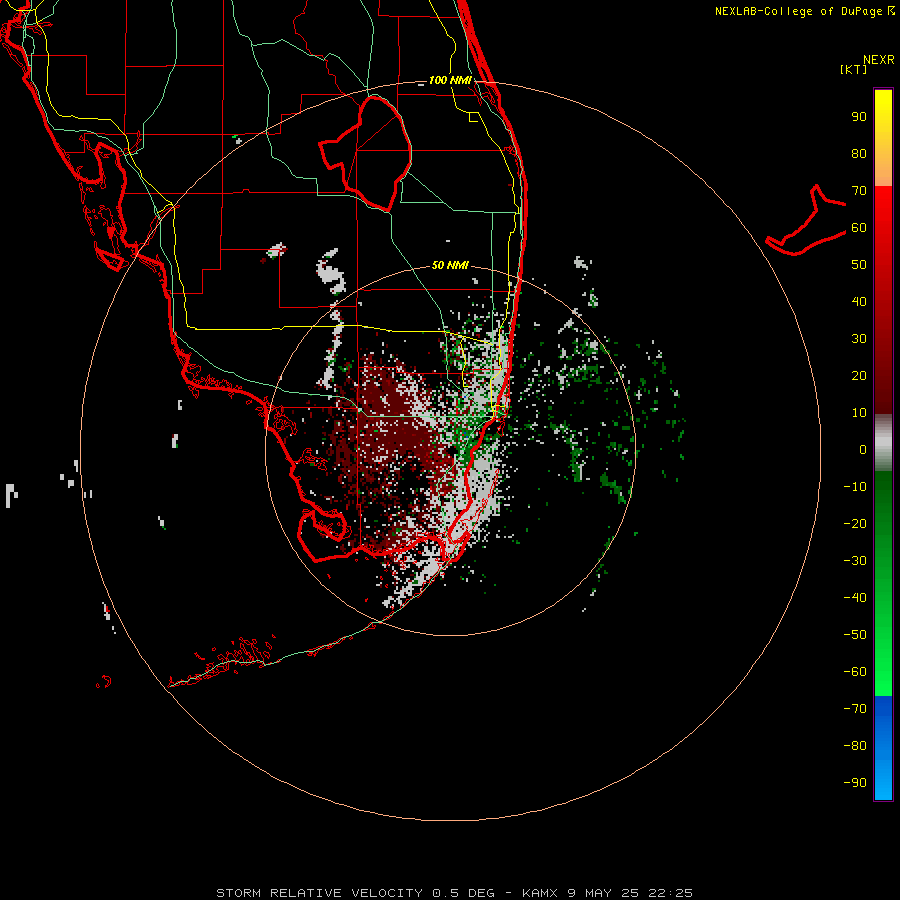Screen dimensions: 900x900
Task: Click the 70 value on velocity scale
Action: point(859,191)
